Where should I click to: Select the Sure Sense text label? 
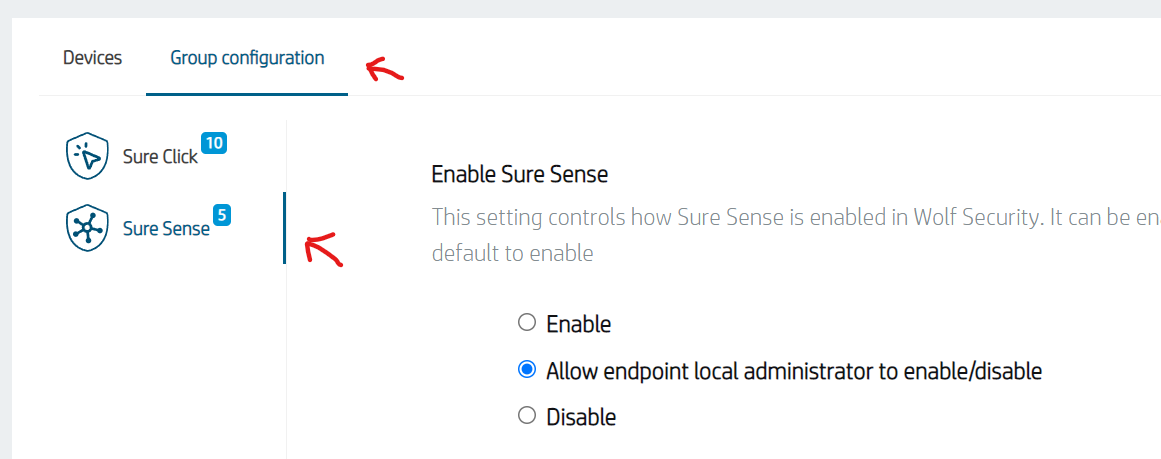(x=166, y=229)
